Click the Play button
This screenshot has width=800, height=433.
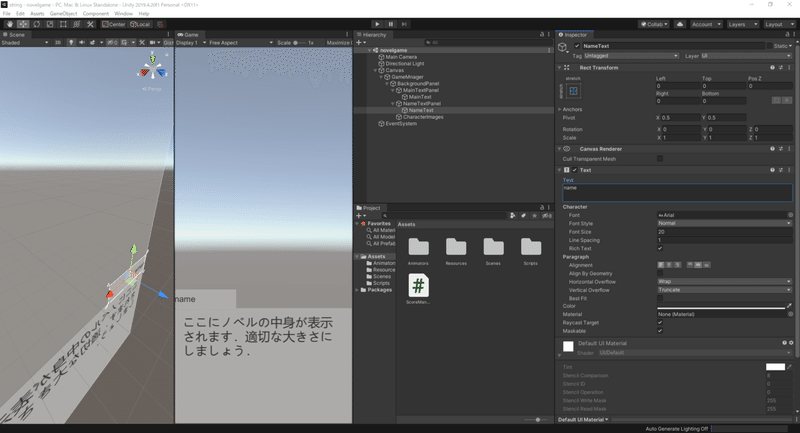click(377, 24)
